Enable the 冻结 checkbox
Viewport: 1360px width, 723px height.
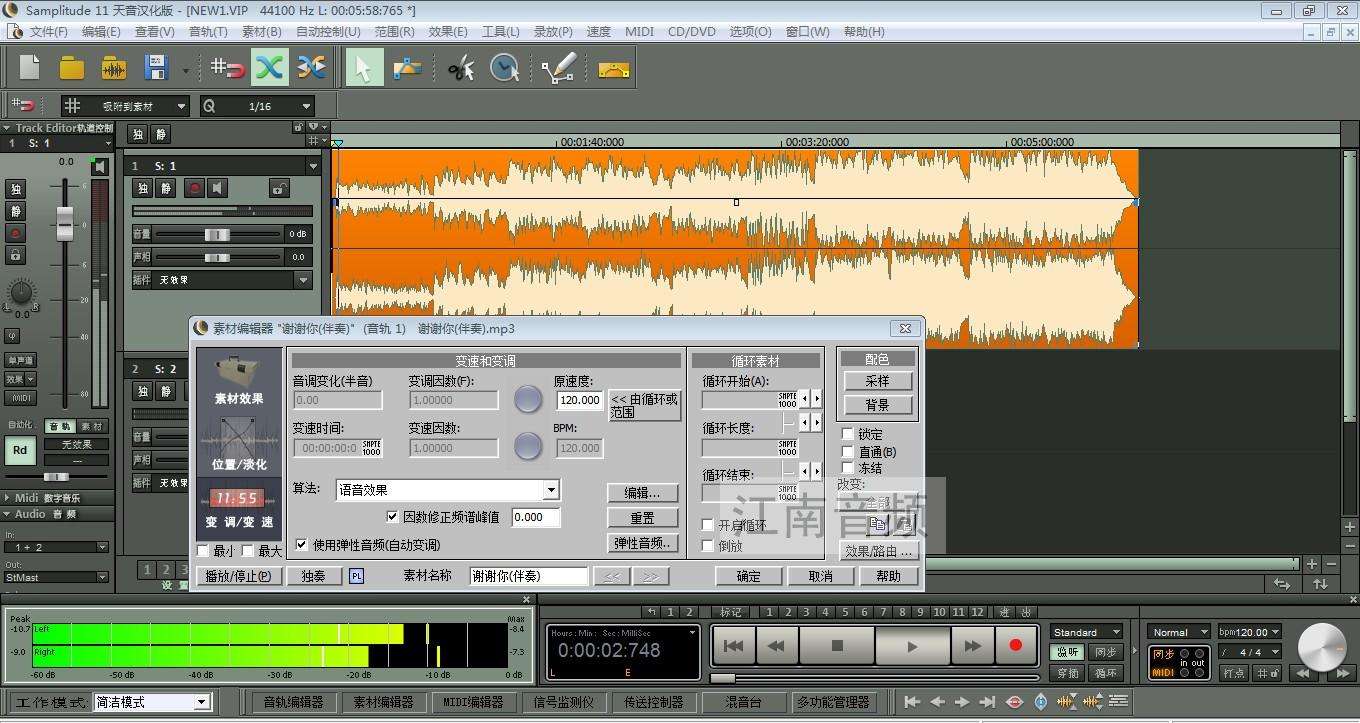click(848, 468)
